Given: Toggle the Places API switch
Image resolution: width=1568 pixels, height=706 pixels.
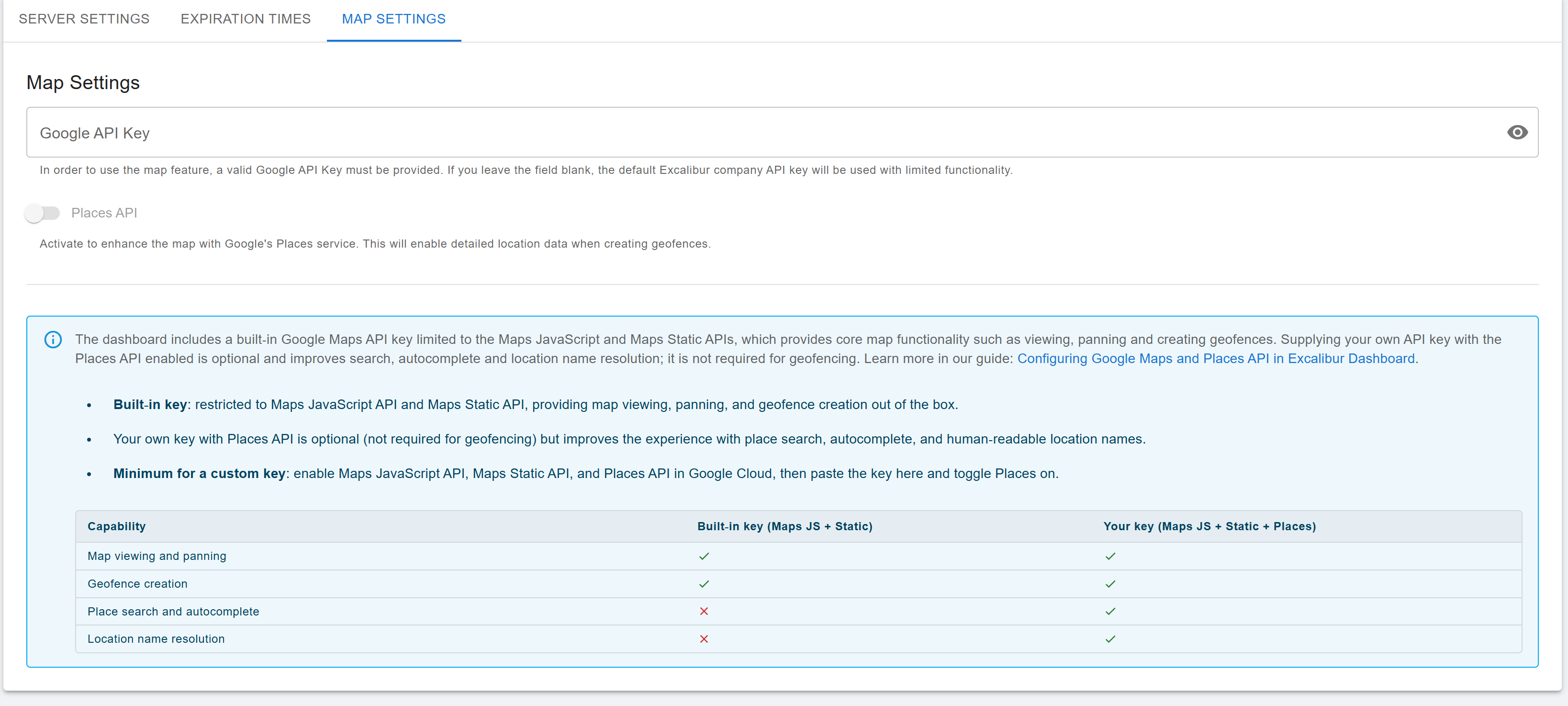Looking at the screenshot, I should pos(42,213).
